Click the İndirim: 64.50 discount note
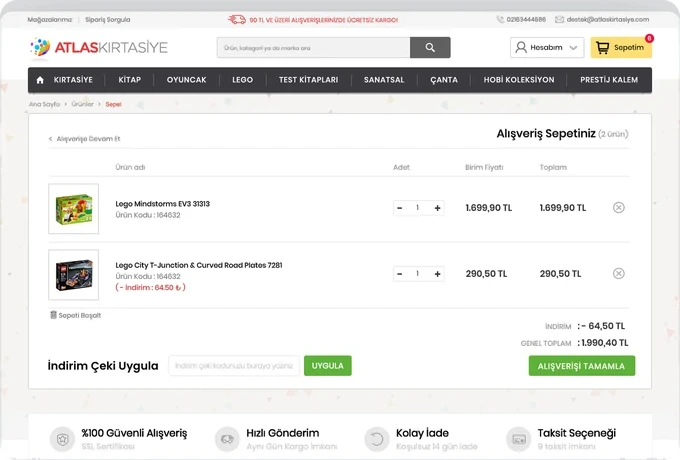 (150, 287)
